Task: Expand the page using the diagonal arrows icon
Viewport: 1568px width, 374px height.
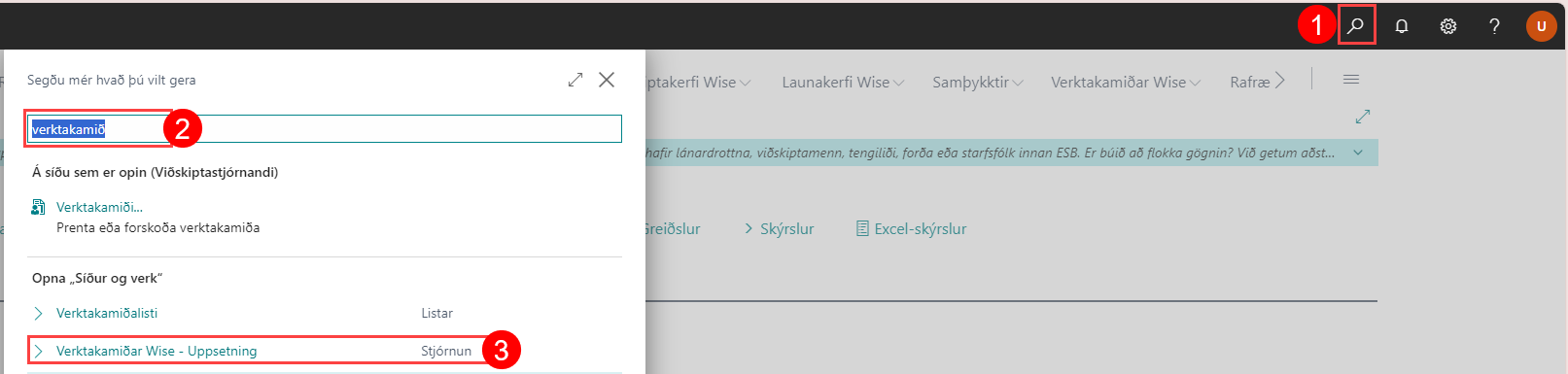Action: pos(1363,117)
